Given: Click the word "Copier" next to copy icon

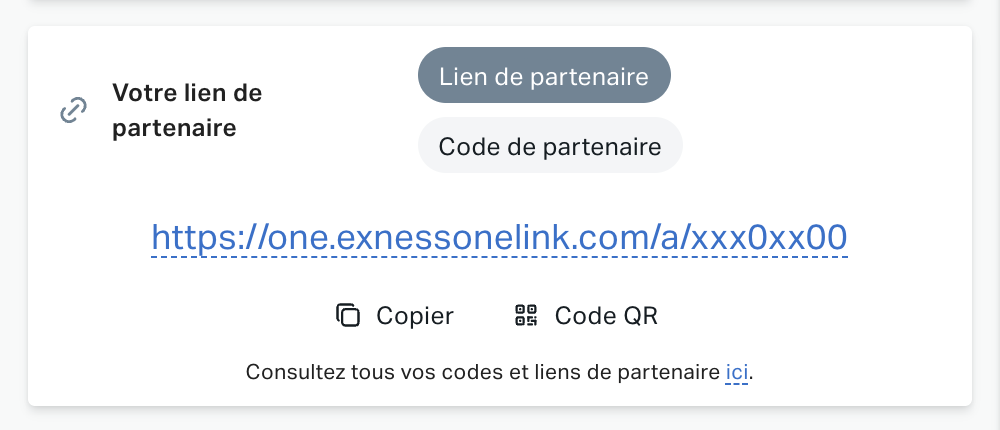Looking at the screenshot, I should tap(415, 316).
